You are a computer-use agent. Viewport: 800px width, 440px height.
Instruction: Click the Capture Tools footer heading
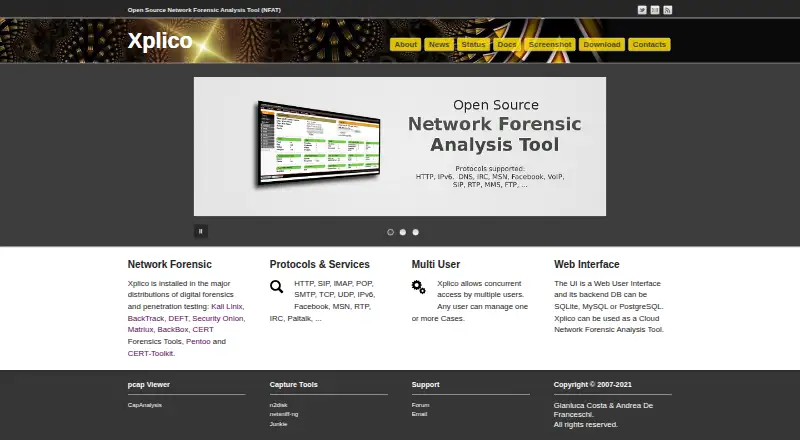coord(293,384)
